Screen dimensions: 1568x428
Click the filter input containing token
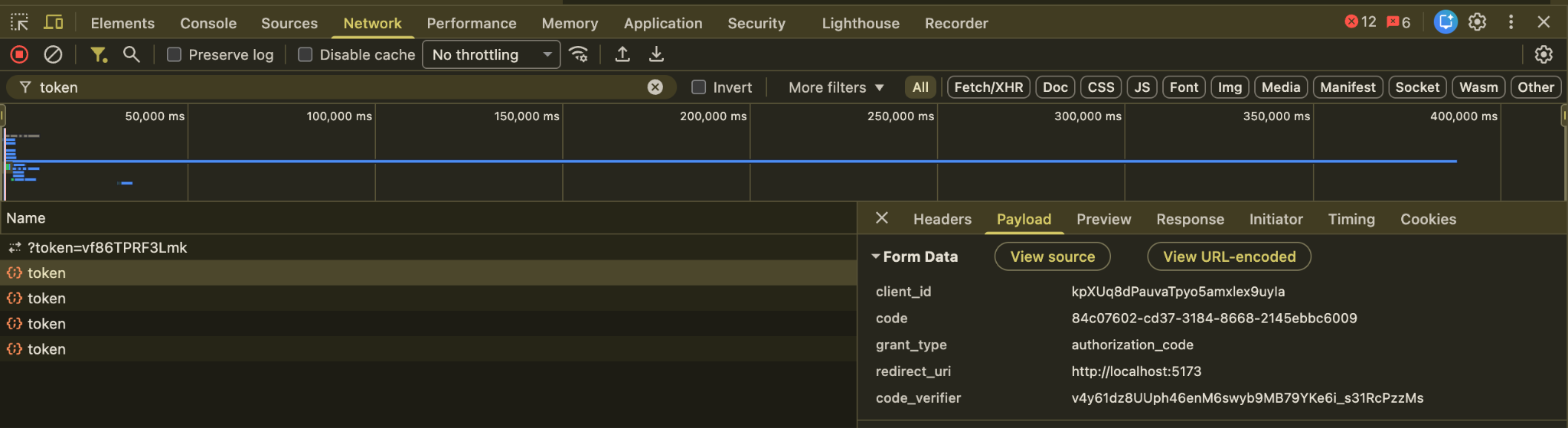341,87
